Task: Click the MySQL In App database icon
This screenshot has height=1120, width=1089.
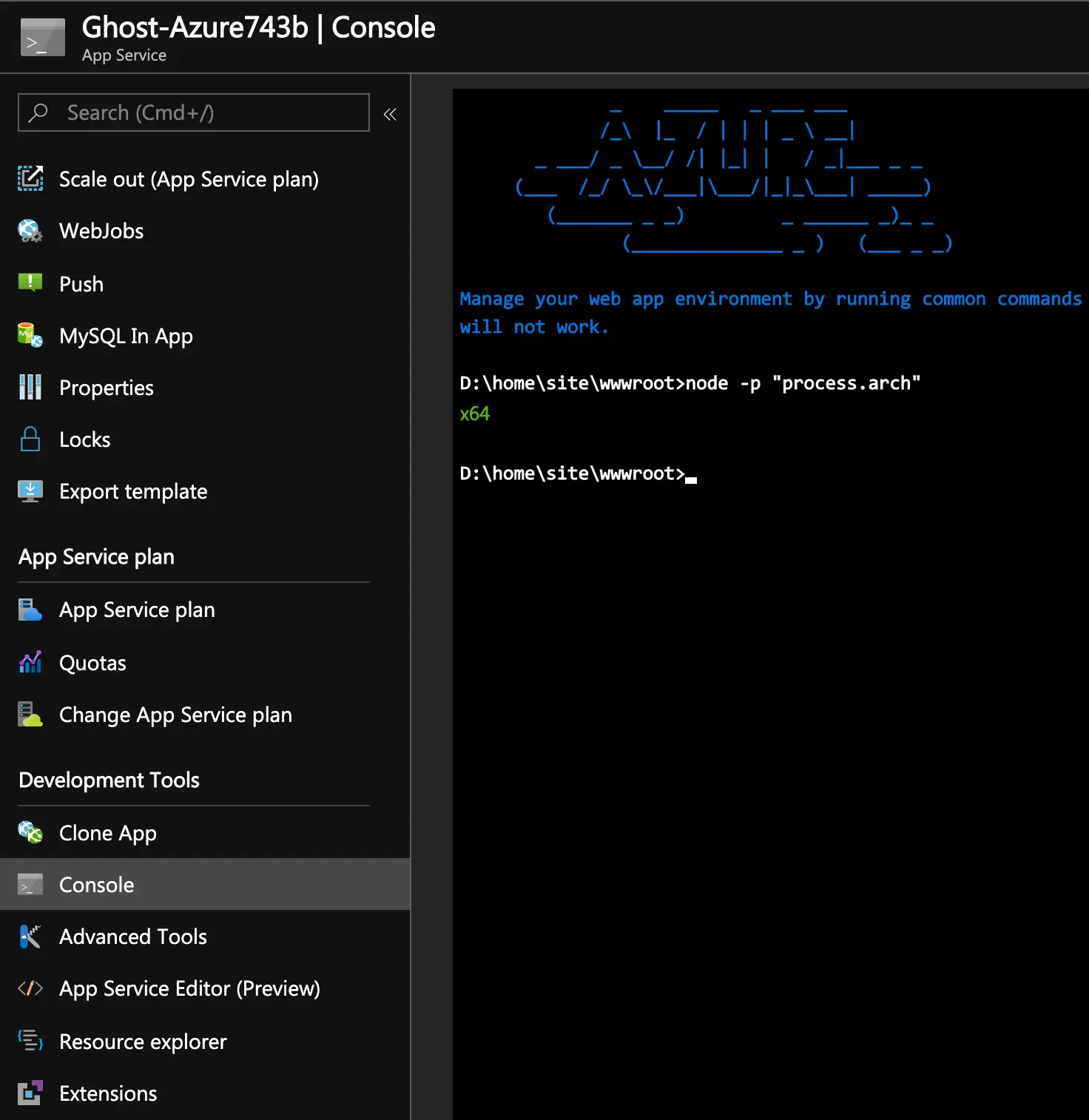Action: [x=30, y=335]
